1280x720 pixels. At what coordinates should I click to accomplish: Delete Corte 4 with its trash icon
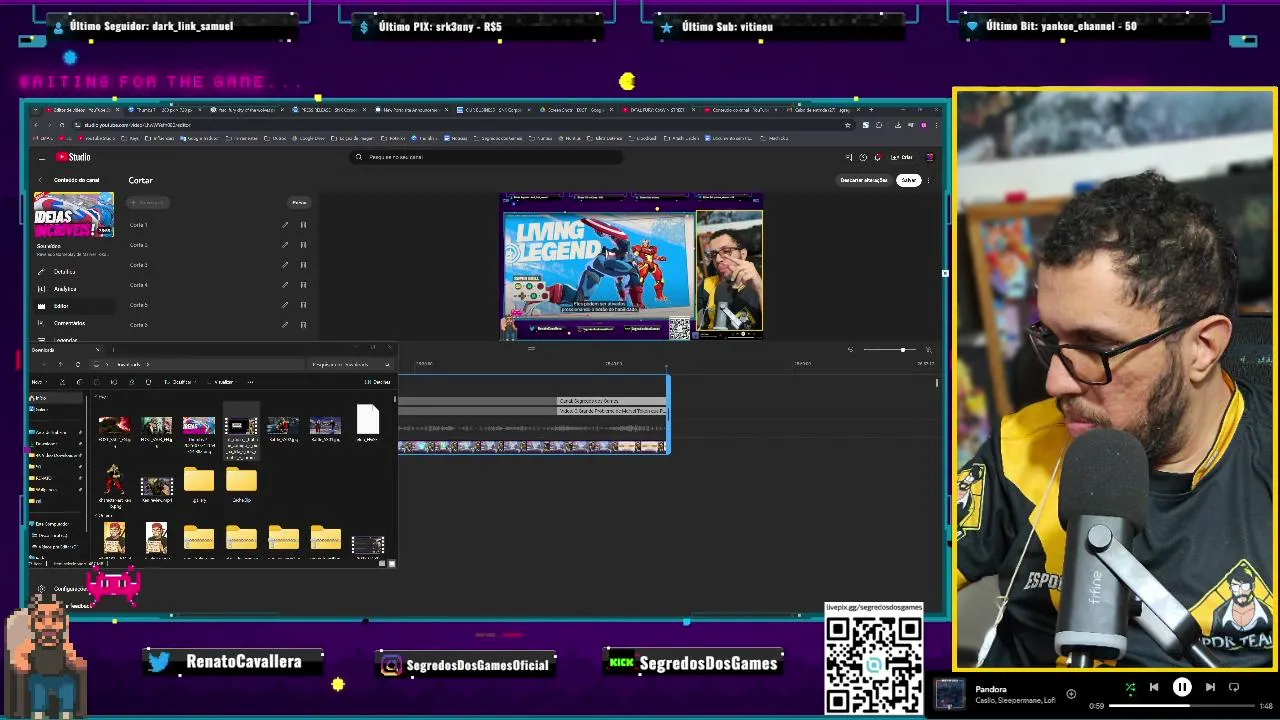tap(303, 285)
